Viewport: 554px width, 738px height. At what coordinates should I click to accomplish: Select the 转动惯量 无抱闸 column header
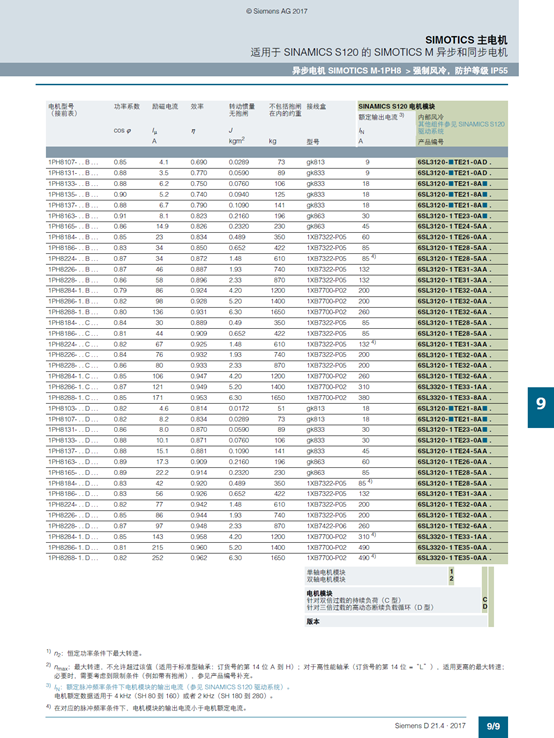coord(241,110)
